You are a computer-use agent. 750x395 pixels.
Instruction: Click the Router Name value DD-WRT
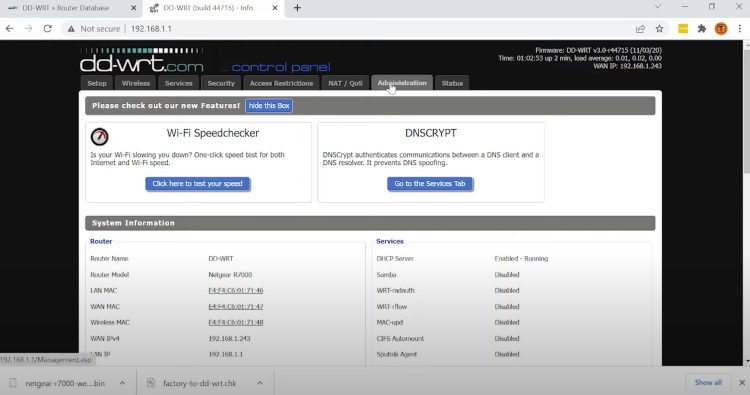click(221, 258)
